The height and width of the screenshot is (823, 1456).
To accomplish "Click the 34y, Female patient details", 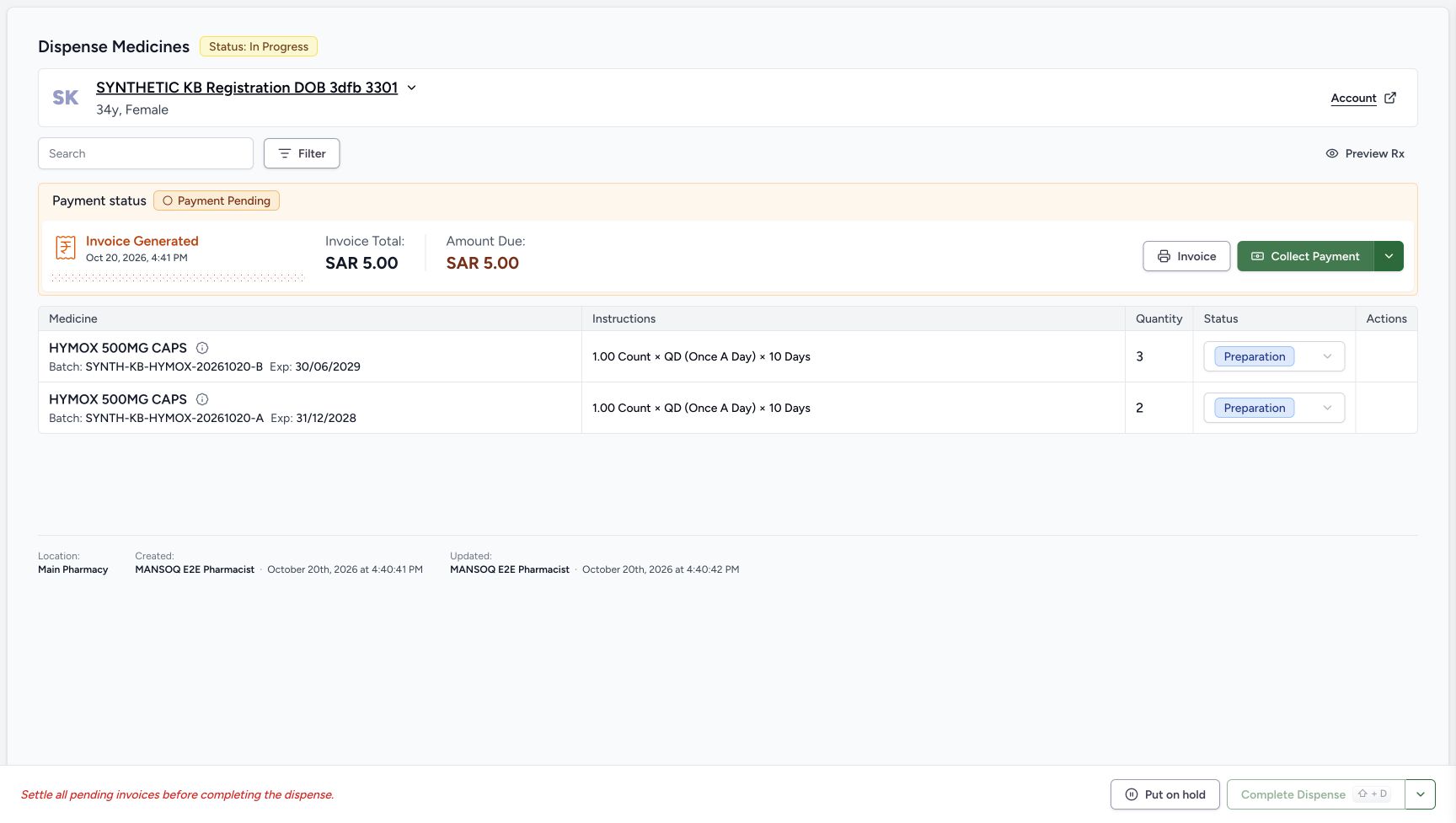I will [x=132, y=110].
